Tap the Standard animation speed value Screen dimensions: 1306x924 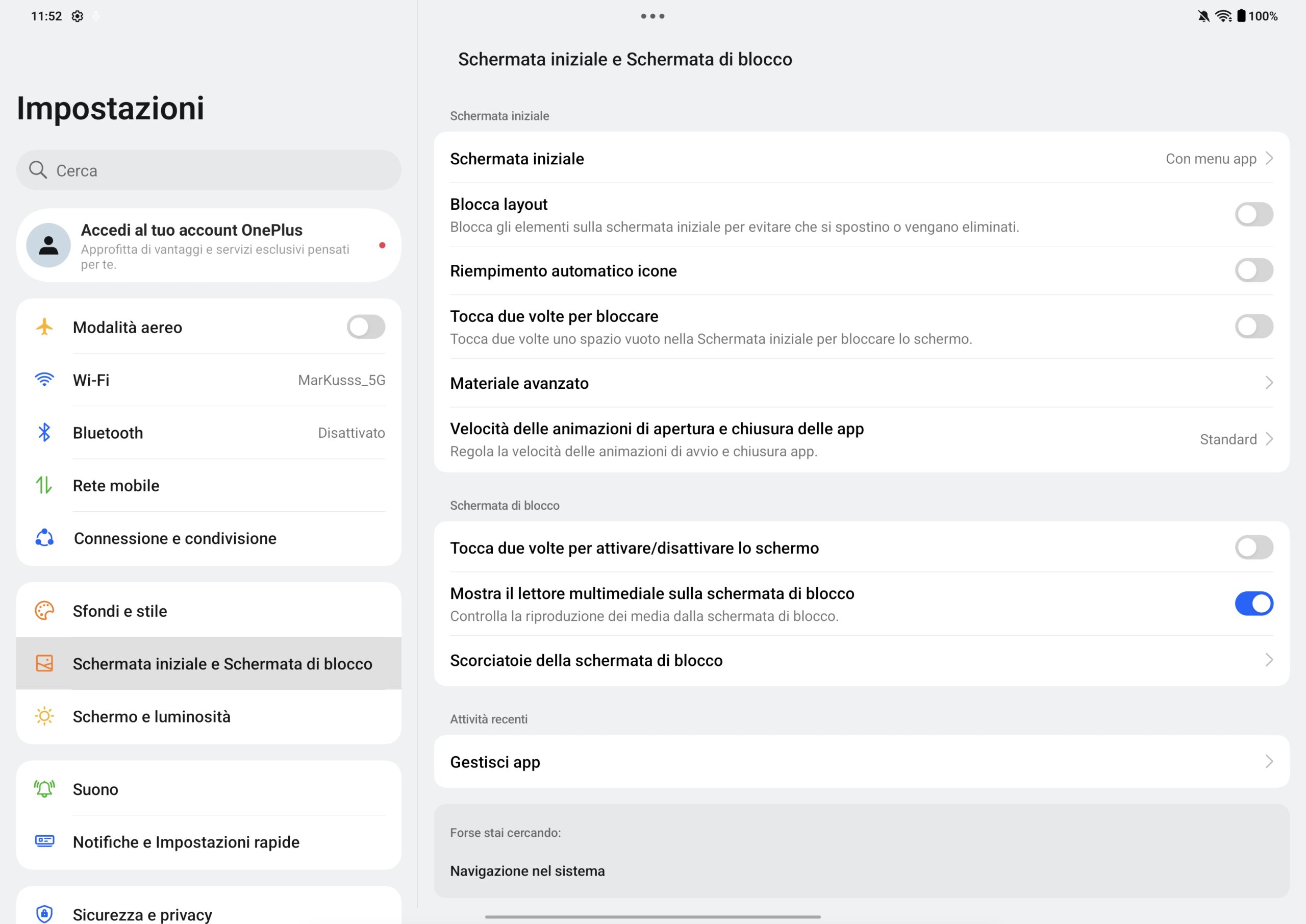point(1228,439)
